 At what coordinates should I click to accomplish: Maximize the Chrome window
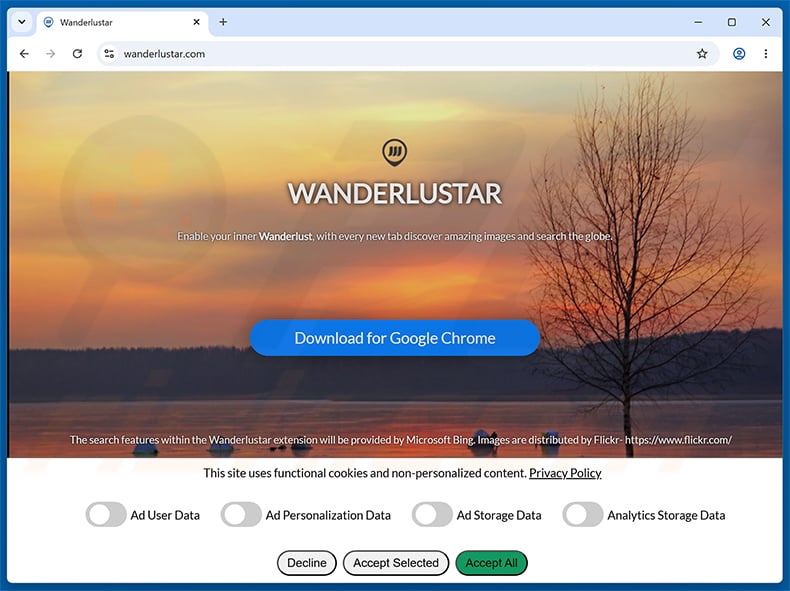pos(732,22)
